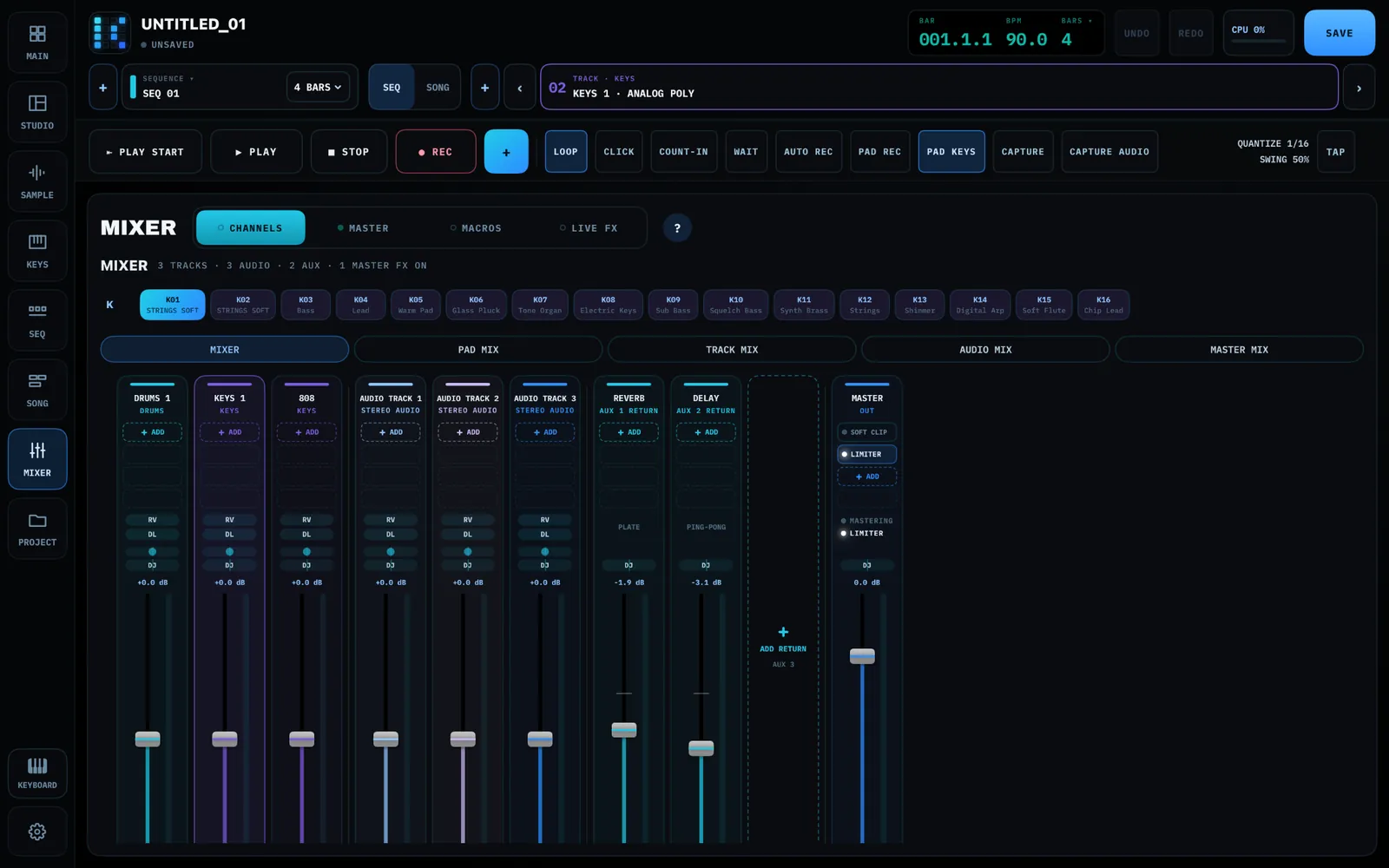Screen dimensions: 1389x868
Task: Toggle Pad Rec
Action: [x=879, y=151]
